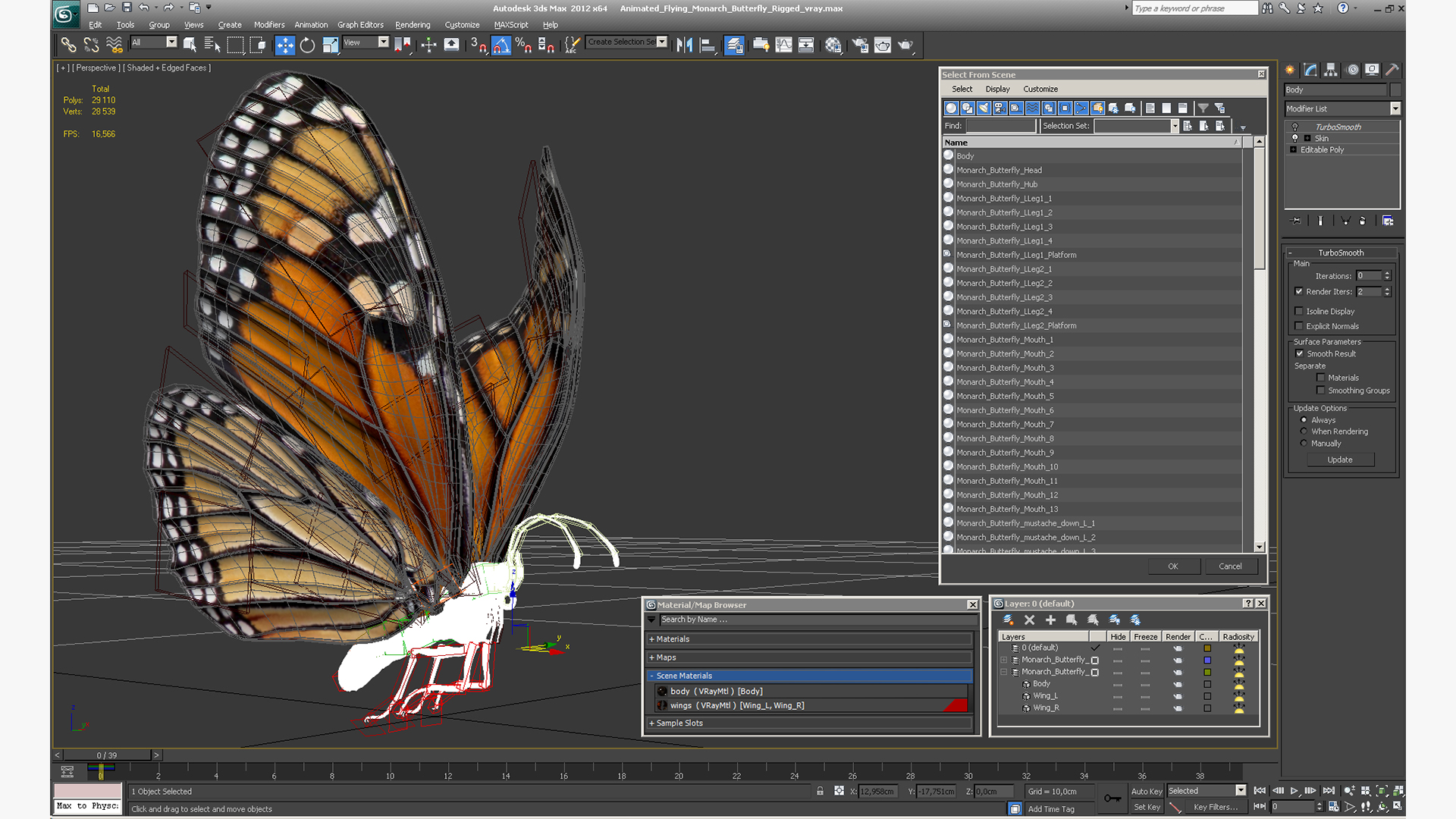
Task: Click OK in Select From Scene
Action: pos(1173,566)
